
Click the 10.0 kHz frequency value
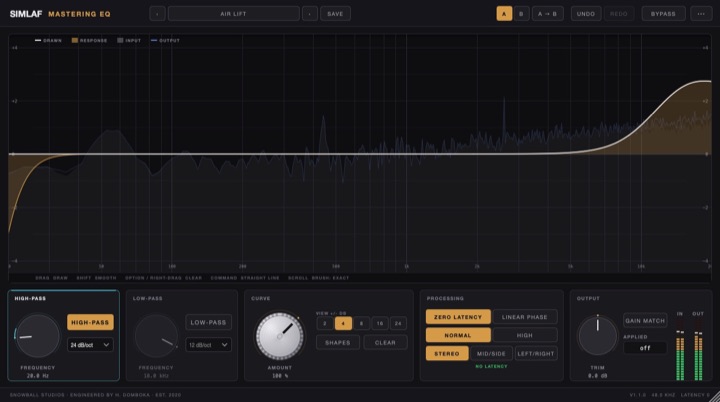pyautogui.click(x=156, y=376)
